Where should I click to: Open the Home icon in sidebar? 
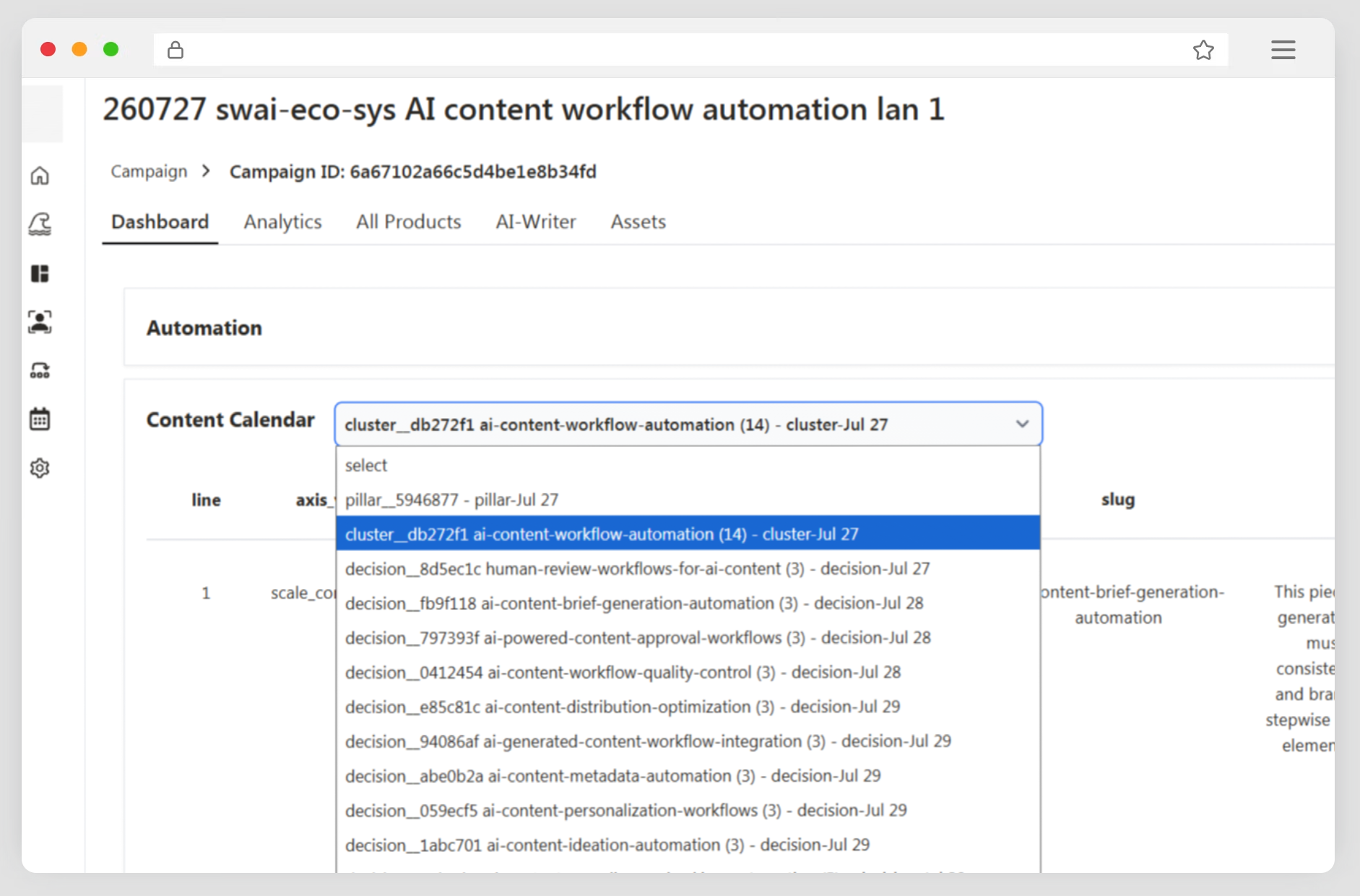pos(40,175)
